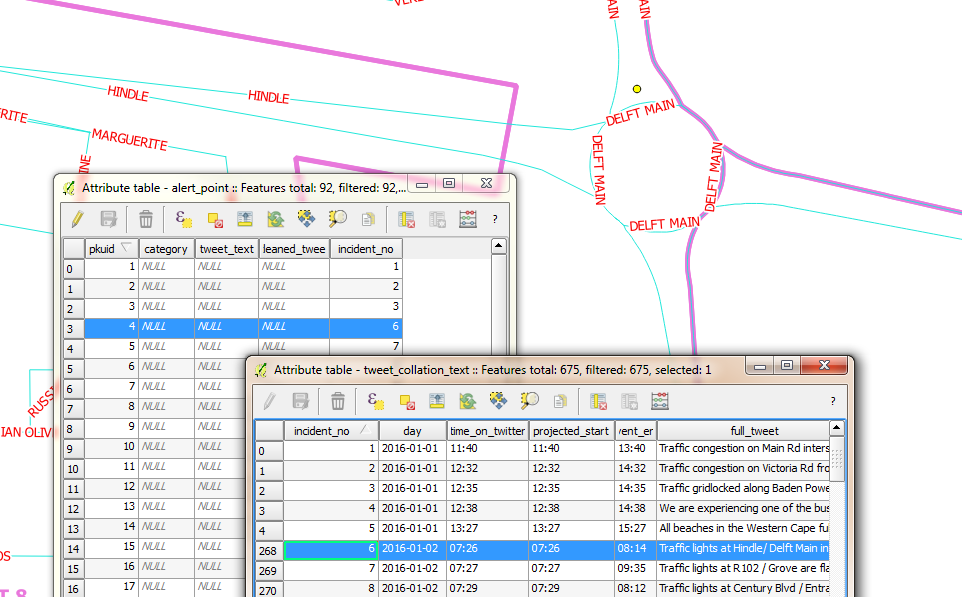Select row header 269 in tweet_collation_text table
This screenshot has width=962, height=597.
[x=269, y=570]
